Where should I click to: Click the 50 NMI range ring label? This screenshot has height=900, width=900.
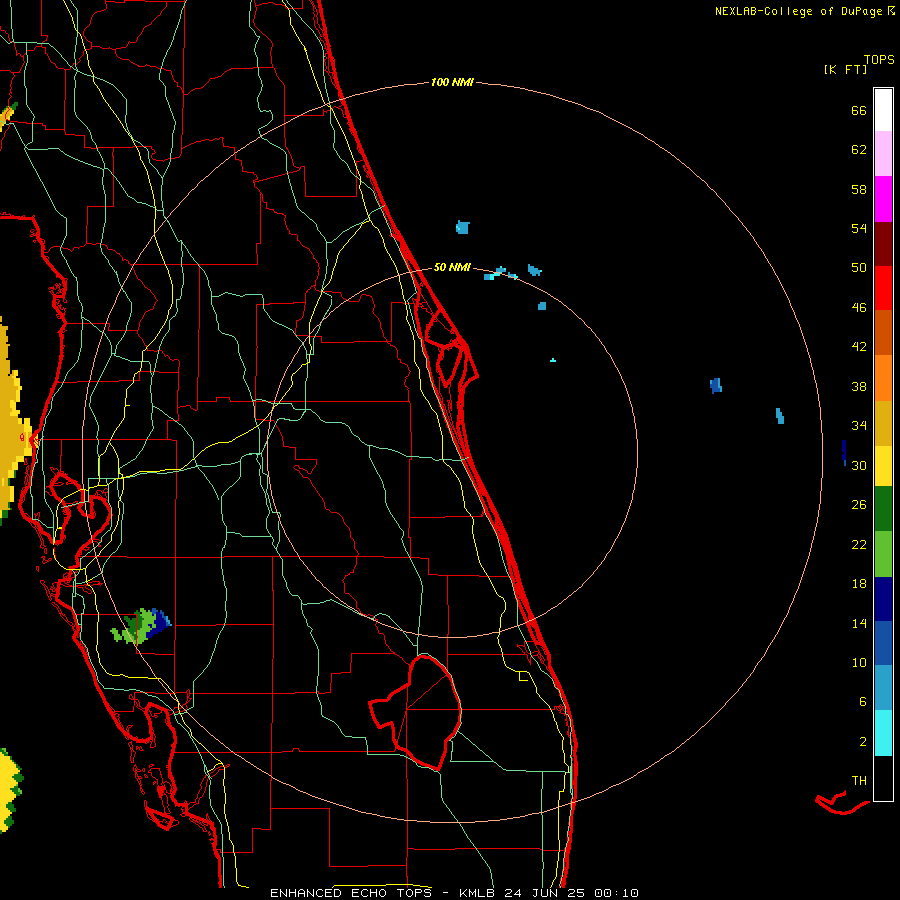coord(452,267)
